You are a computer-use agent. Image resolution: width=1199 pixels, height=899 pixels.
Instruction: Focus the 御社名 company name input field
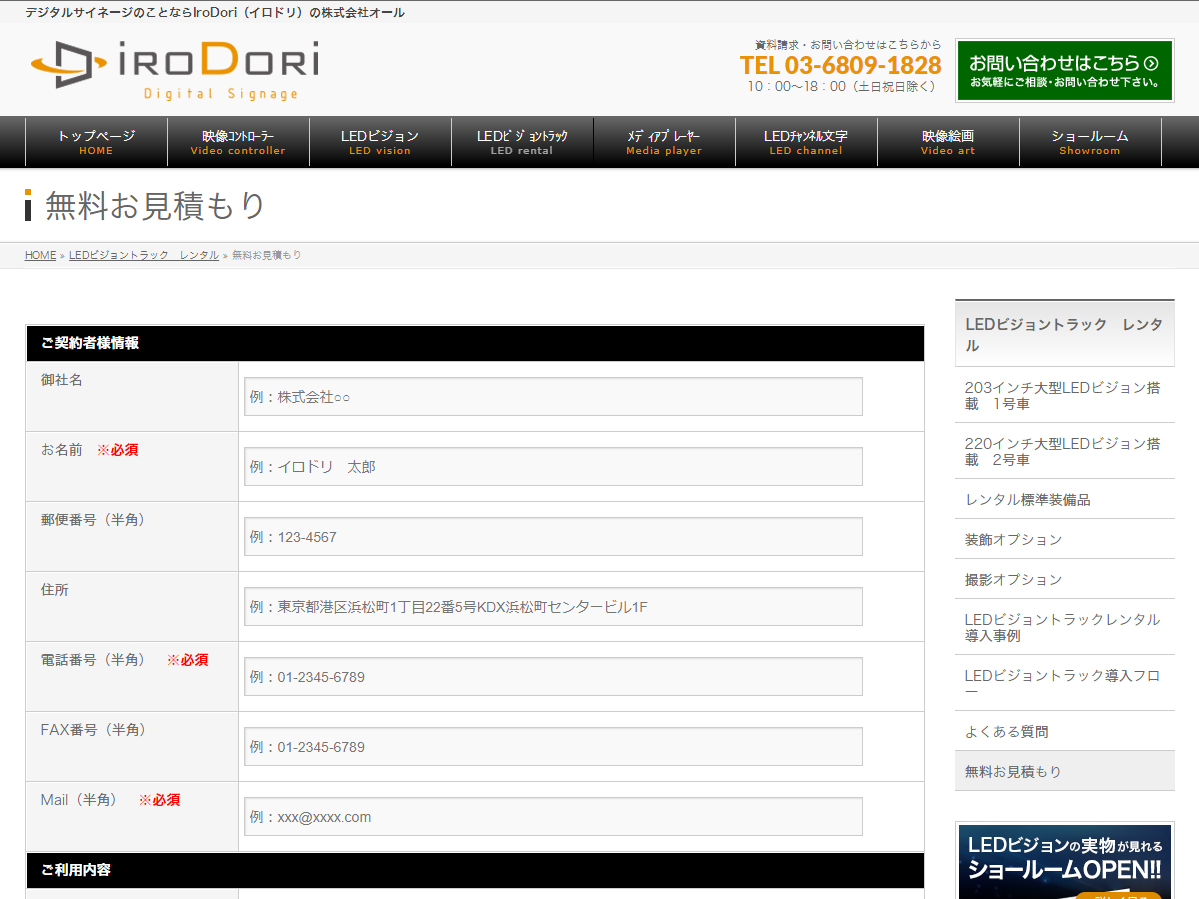(553, 397)
